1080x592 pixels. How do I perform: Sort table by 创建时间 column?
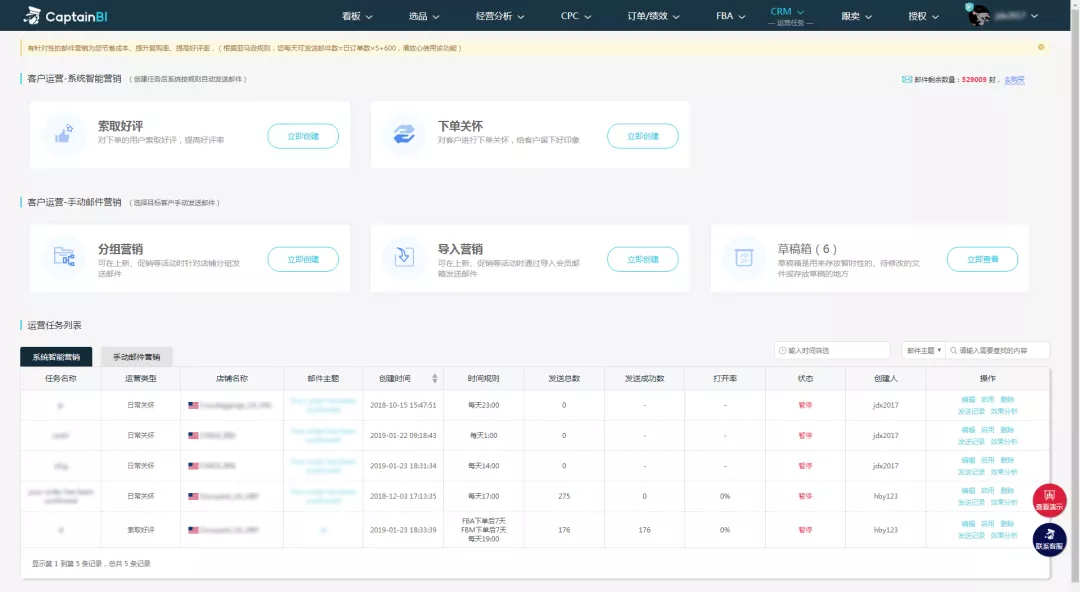[434, 379]
